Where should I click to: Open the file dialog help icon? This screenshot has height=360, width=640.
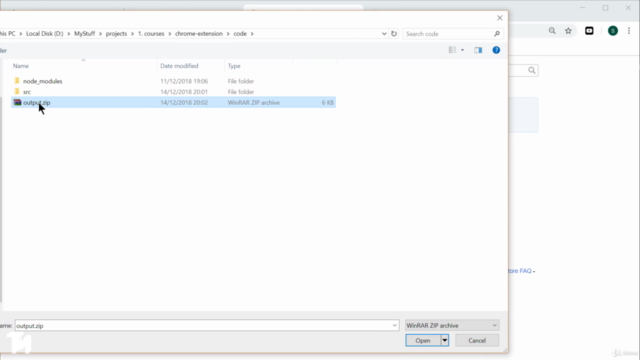coord(496,50)
